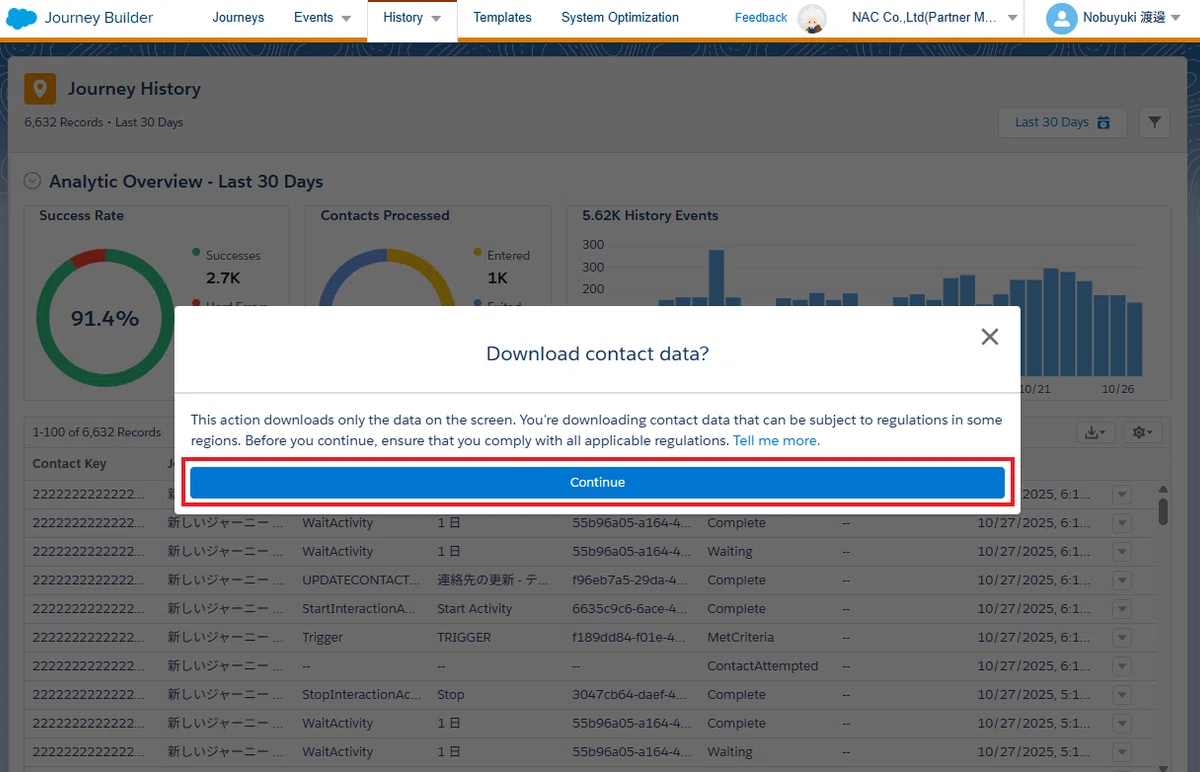Click the 91.4% success rate donut chart
This screenshot has height=772, width=1200.
point(104,319)
